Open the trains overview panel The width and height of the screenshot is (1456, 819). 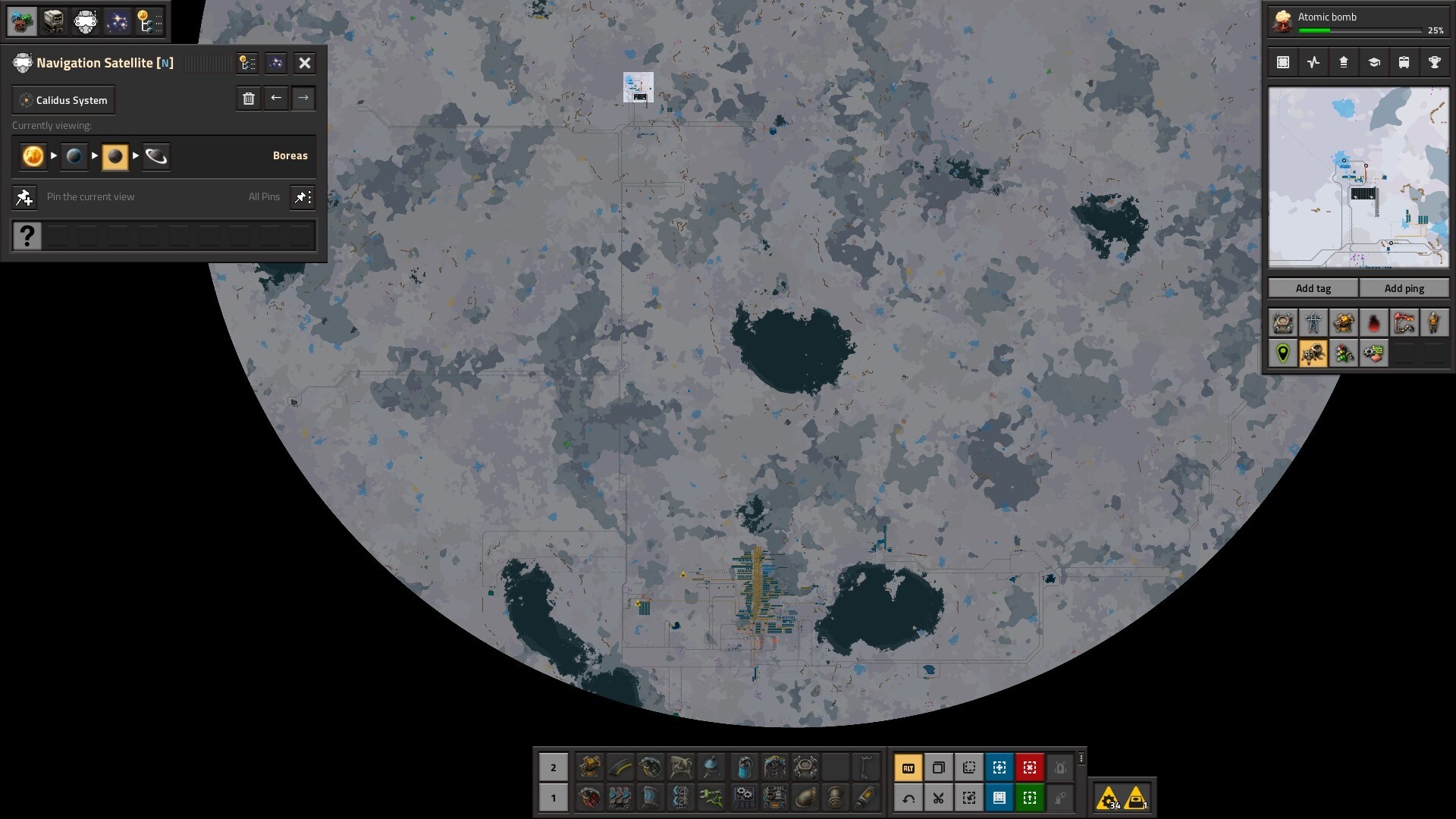pos(1404,63)
